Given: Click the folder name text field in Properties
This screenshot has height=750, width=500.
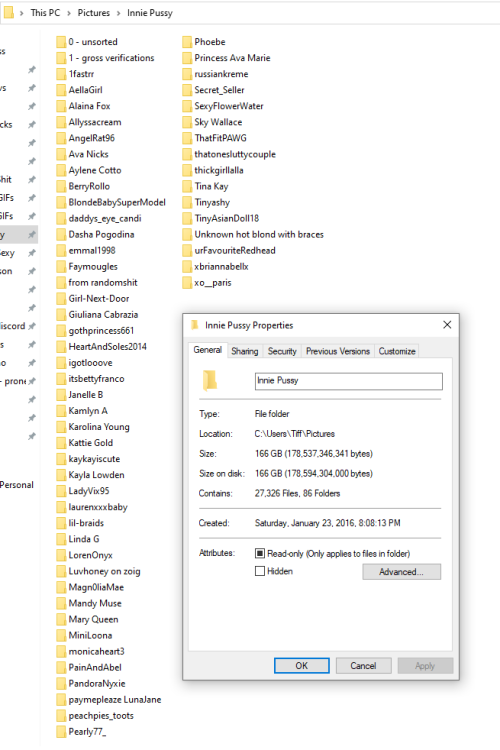Looking at the screenshot, I should (348, 381).
